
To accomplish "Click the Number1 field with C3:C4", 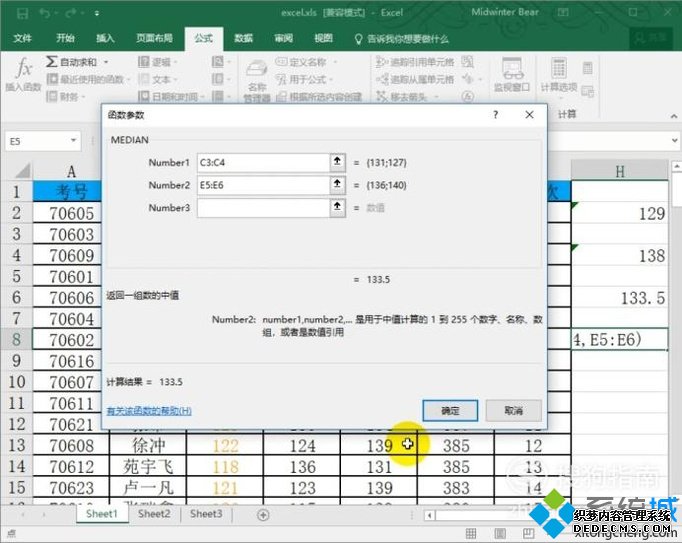I will [x=263, y=162].
